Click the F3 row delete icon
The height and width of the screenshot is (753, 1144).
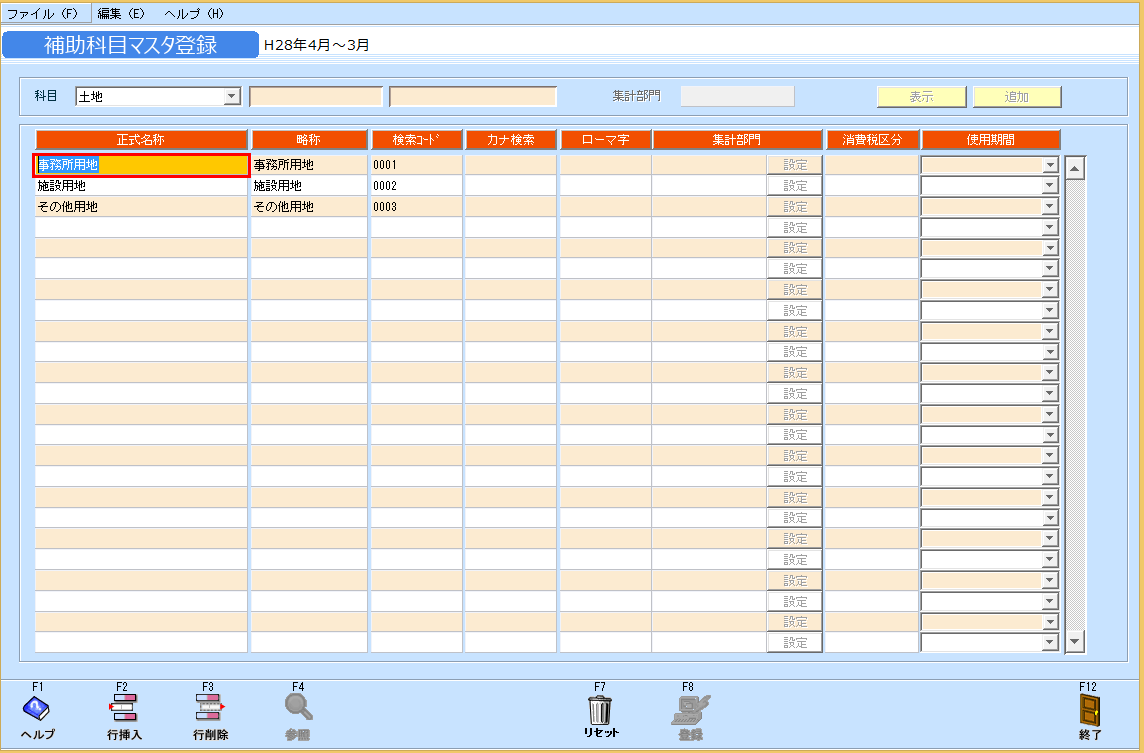210,709
